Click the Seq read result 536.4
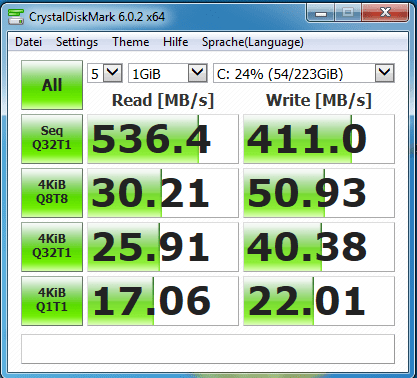Image resolution: width=417 pixels, height=378 pixels. pyautogui.click(x=163, y=139)
